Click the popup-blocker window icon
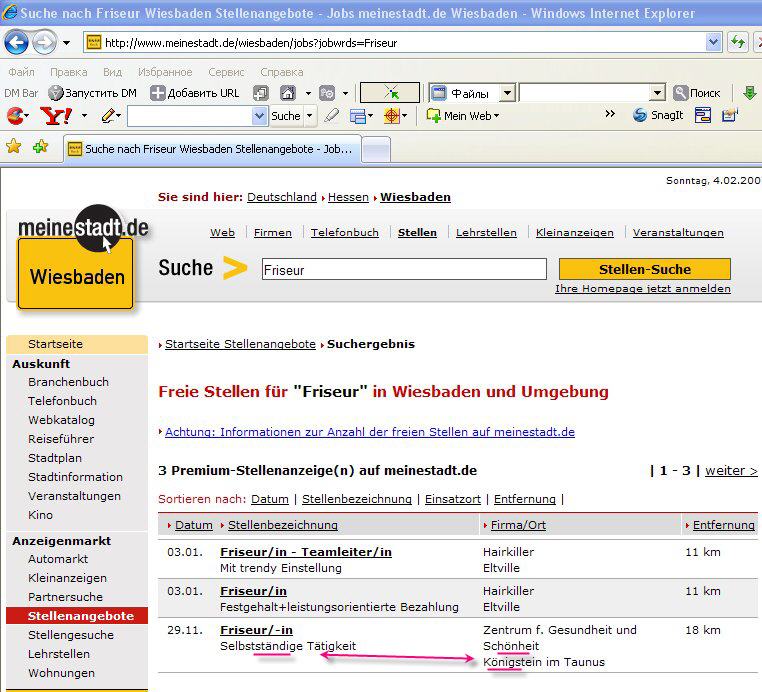This screenshot has width=762, height=692. [358, 116]
